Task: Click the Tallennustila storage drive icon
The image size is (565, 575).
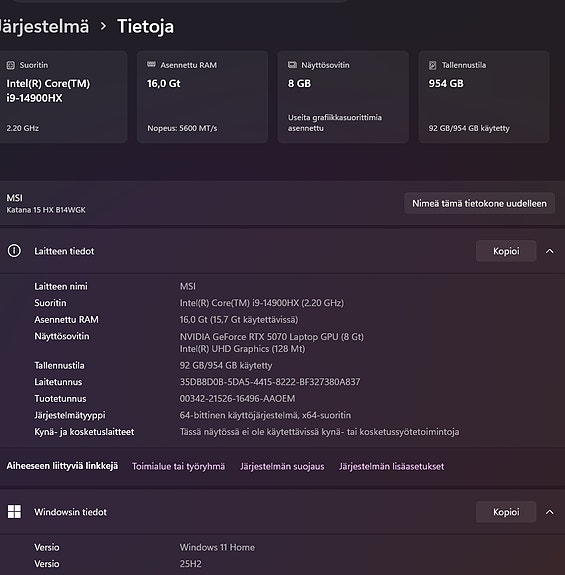Action: coord(433,65)
